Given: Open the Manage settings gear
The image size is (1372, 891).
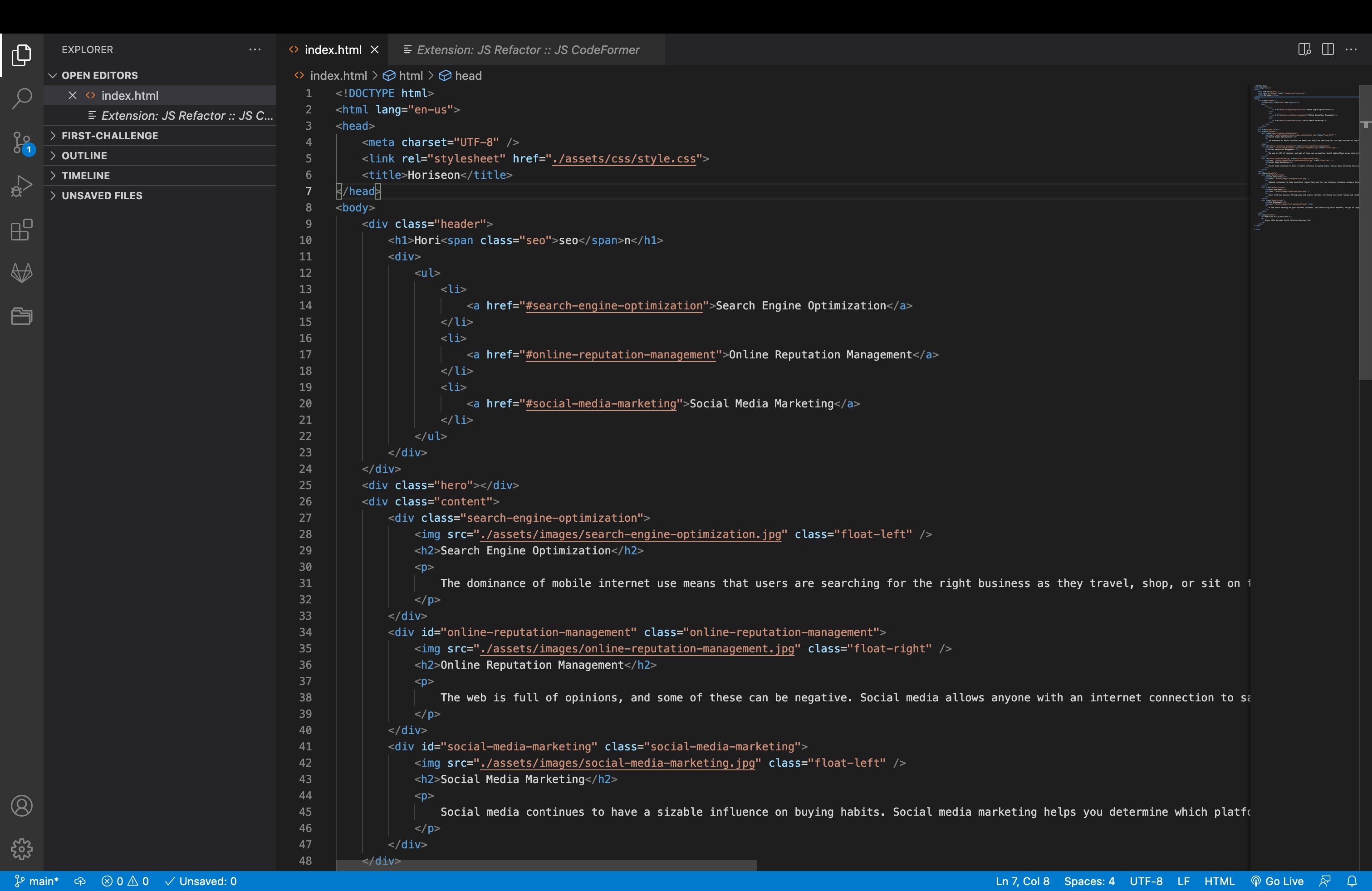Looking at the screenshot, I should click(21, 849).
